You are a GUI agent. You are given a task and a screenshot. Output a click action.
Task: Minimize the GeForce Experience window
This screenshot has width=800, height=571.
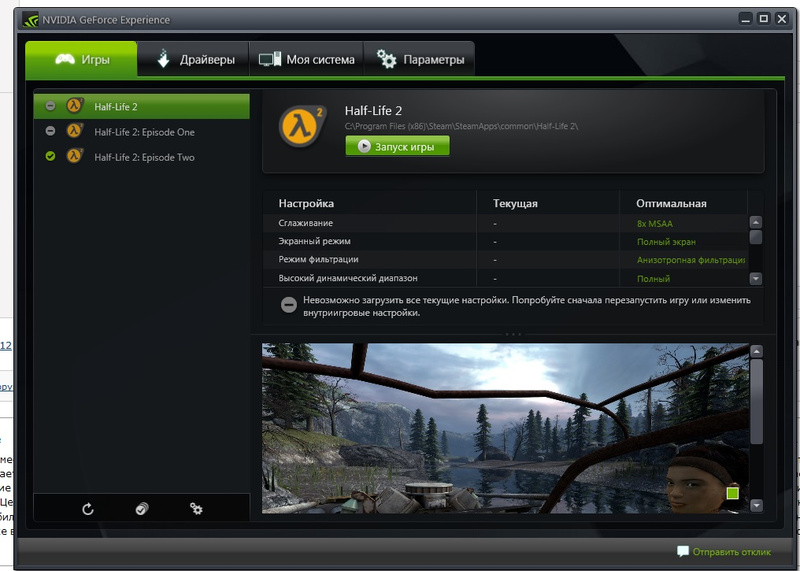(745, 19)
